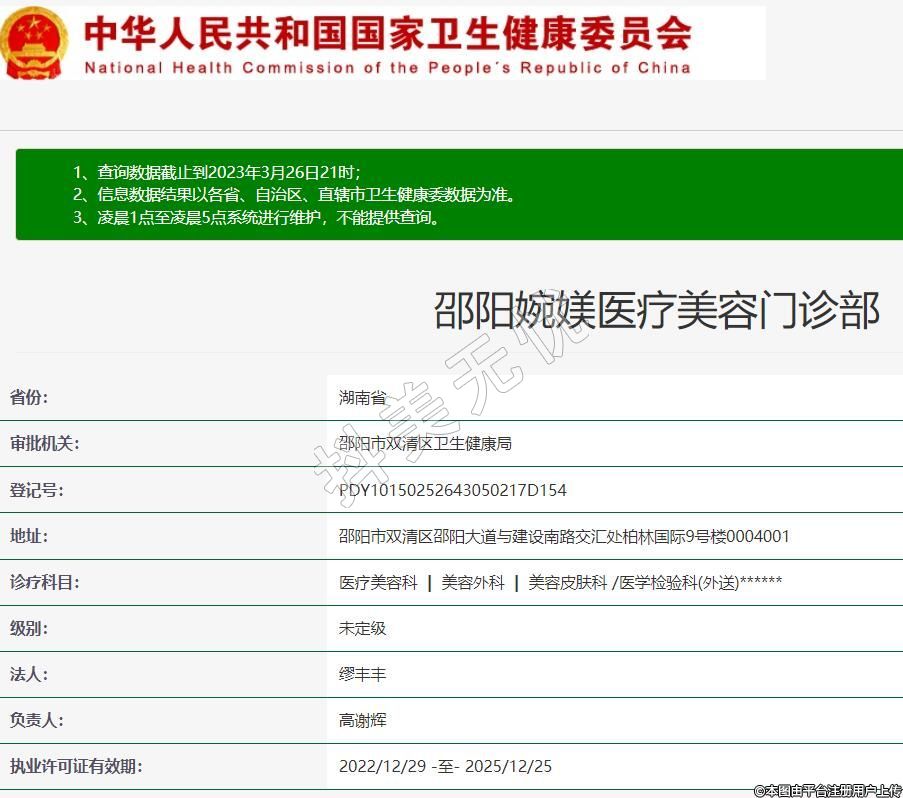Click the clinic name heading 邵阳婉媄医疗美容门诊部

click(656, 311)
